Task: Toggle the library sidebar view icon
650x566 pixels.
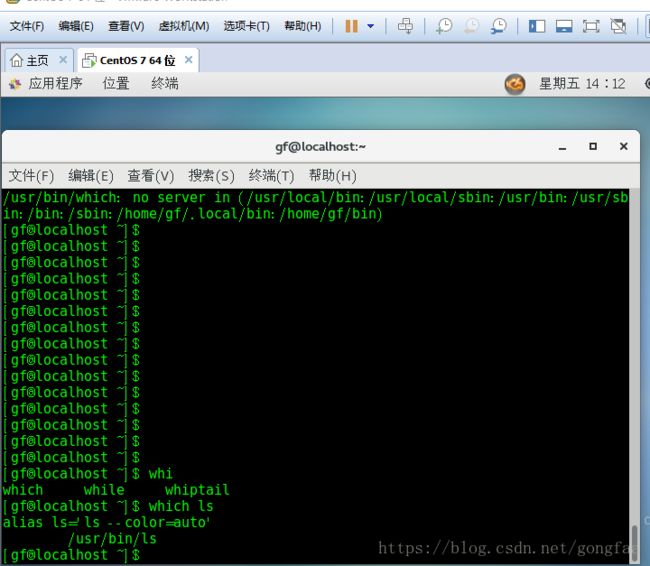Action: pos(537,26)
